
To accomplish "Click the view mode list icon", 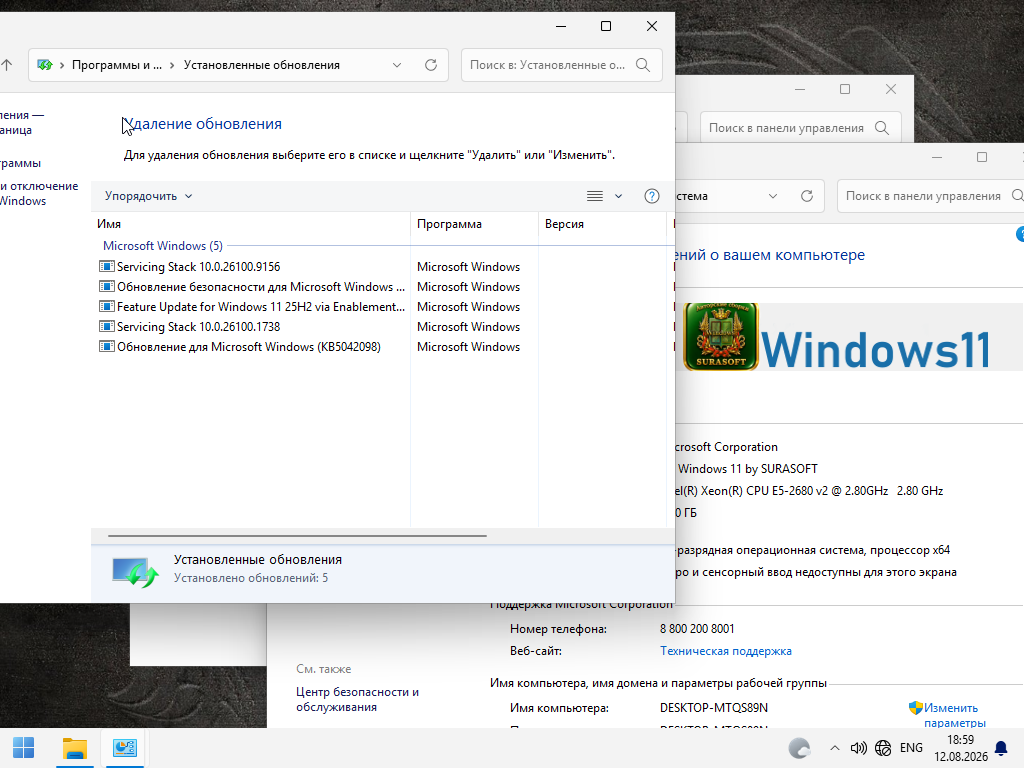I will click(x=594, y=196).
